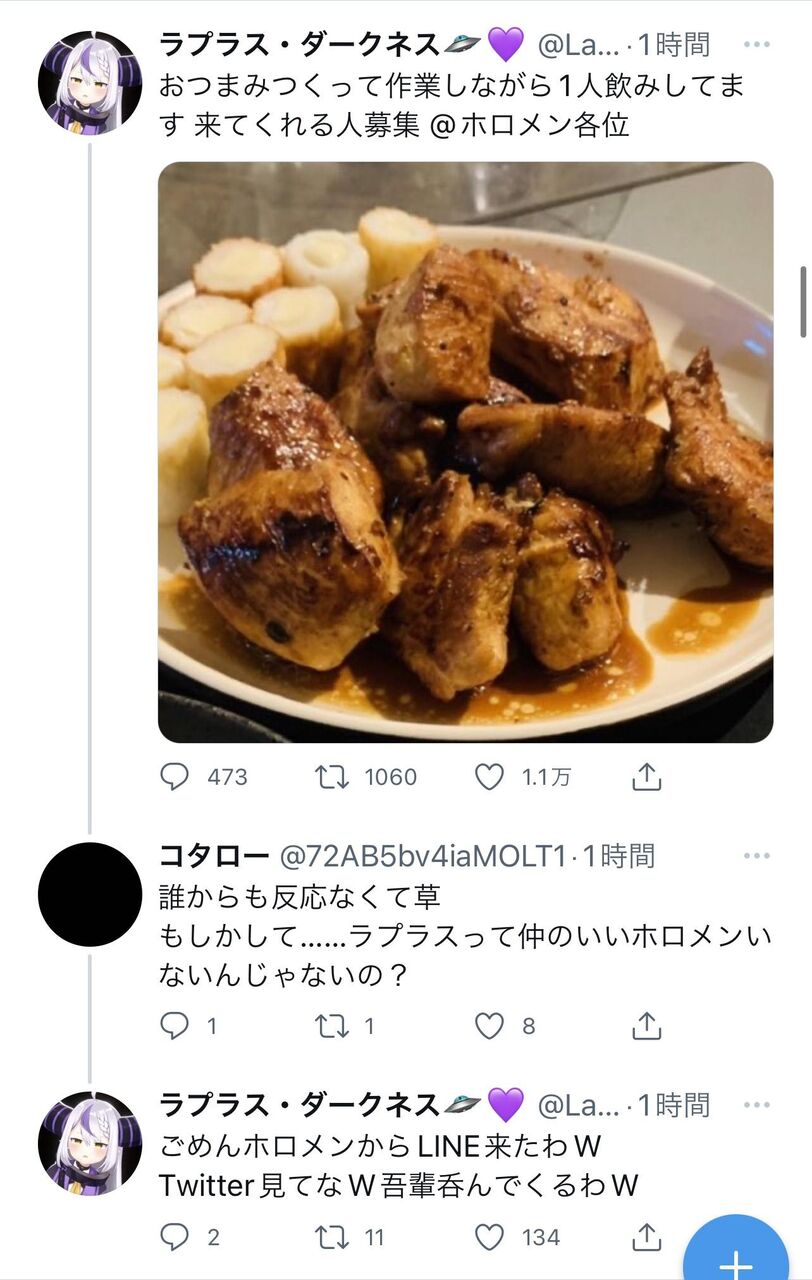Like コタロー's reply with 8 likes
This screenshot has height=1280, width=812.
pos(489,1025)
